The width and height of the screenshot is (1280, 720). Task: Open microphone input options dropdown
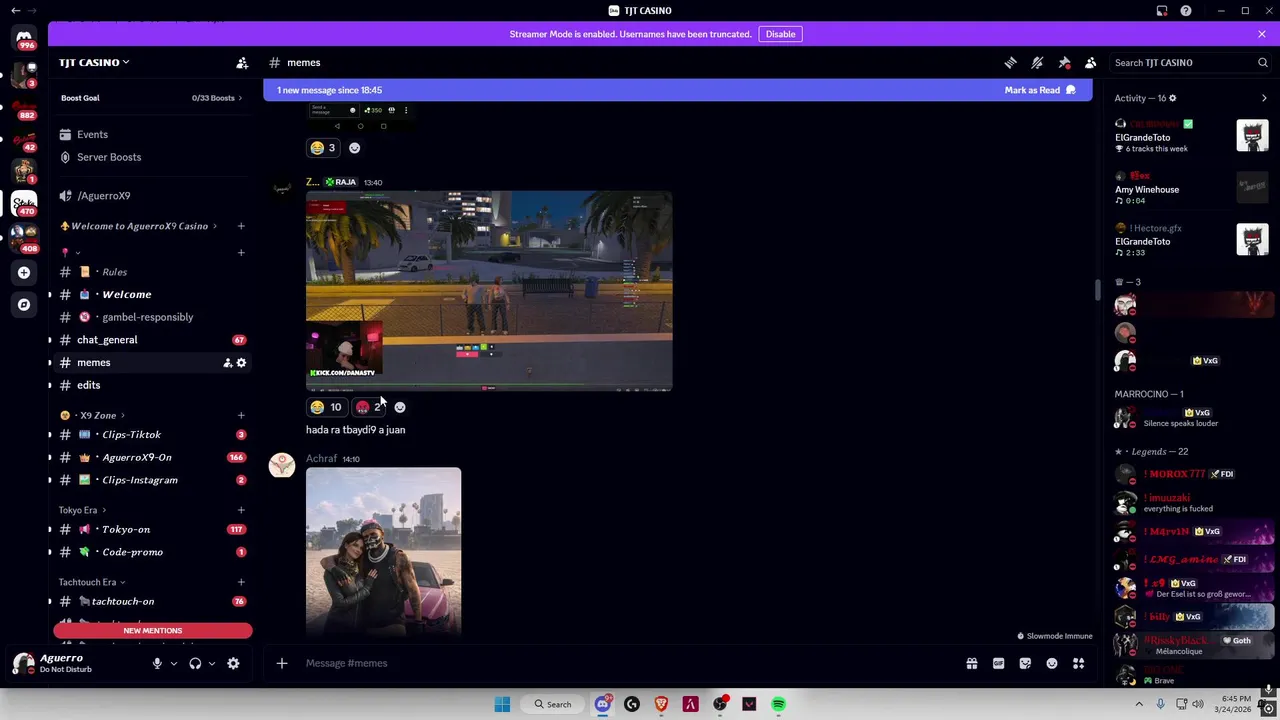pos(173,663)
